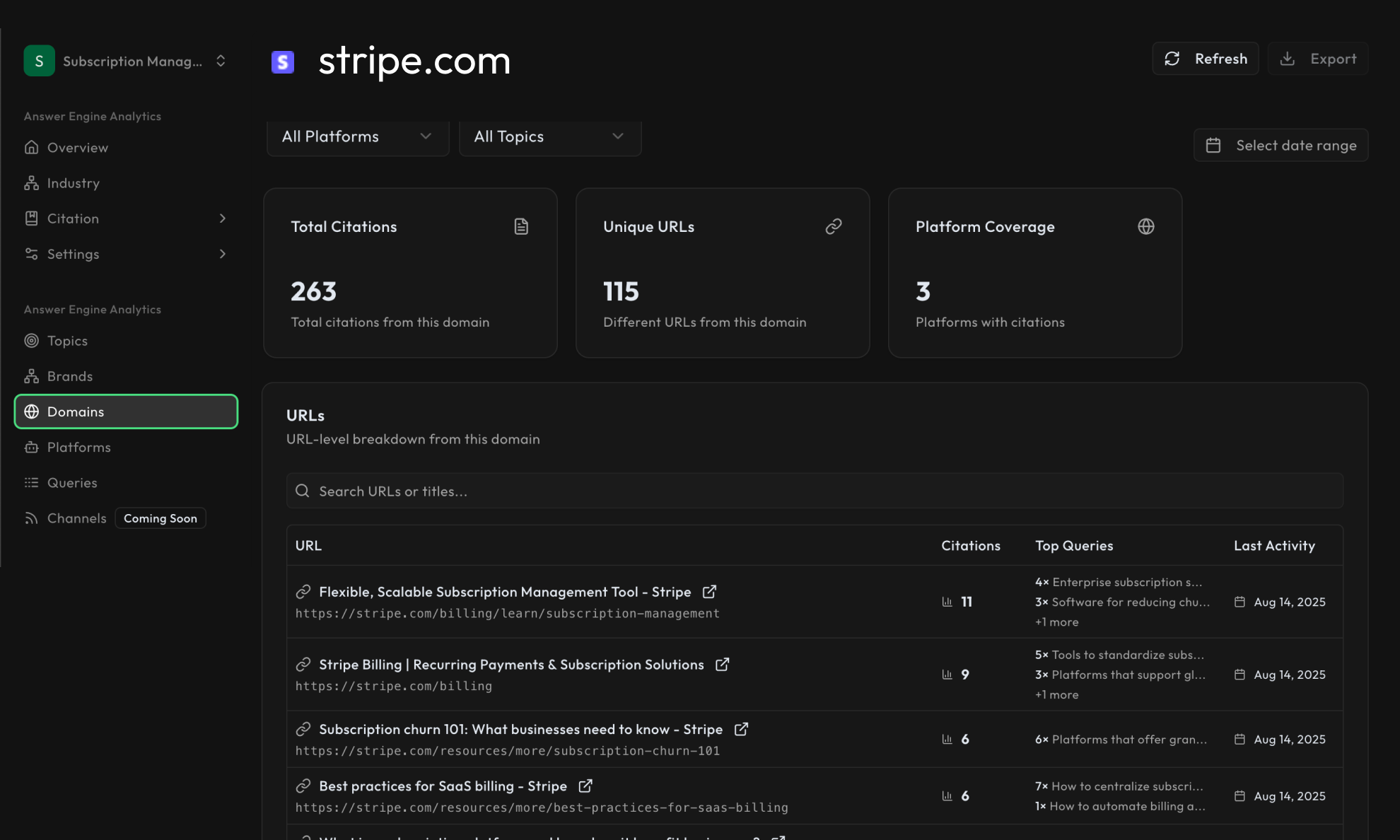Open external link for Subscription churn 101

click(741, 728)
